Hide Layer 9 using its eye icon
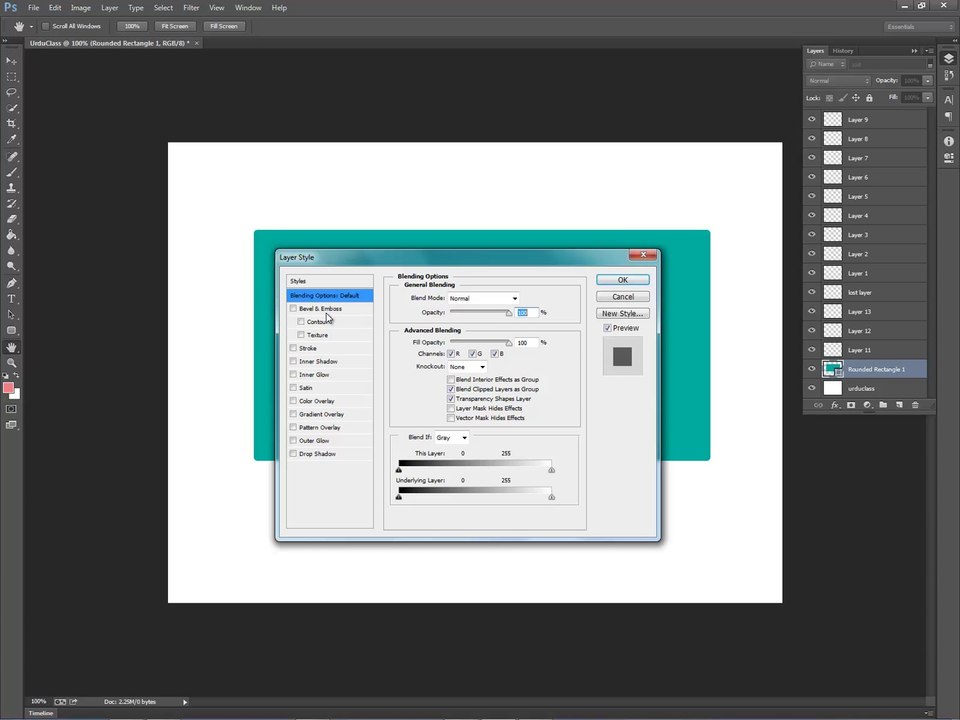The width and height of the screenshot is (960, 720). click(812, 119)
